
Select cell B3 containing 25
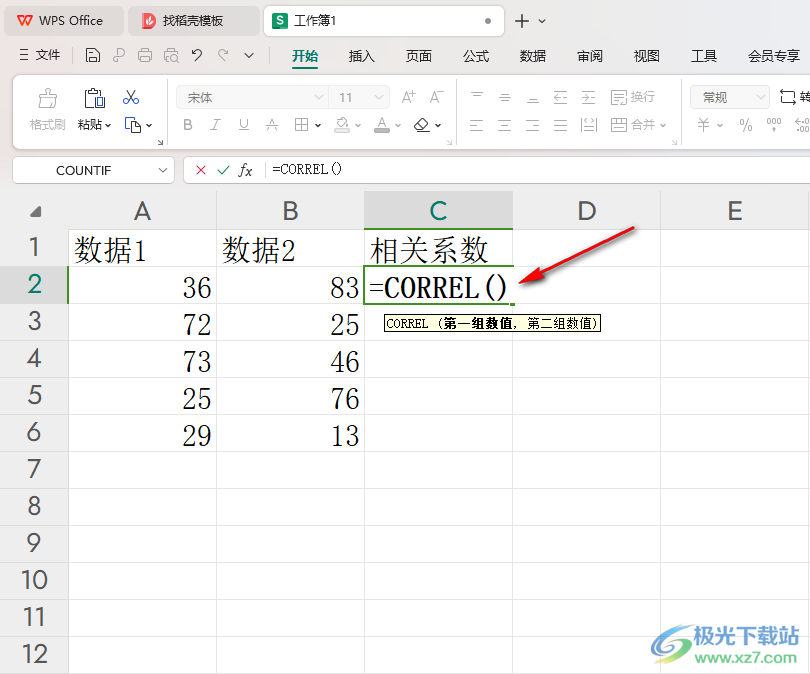[x=290, y=322]
